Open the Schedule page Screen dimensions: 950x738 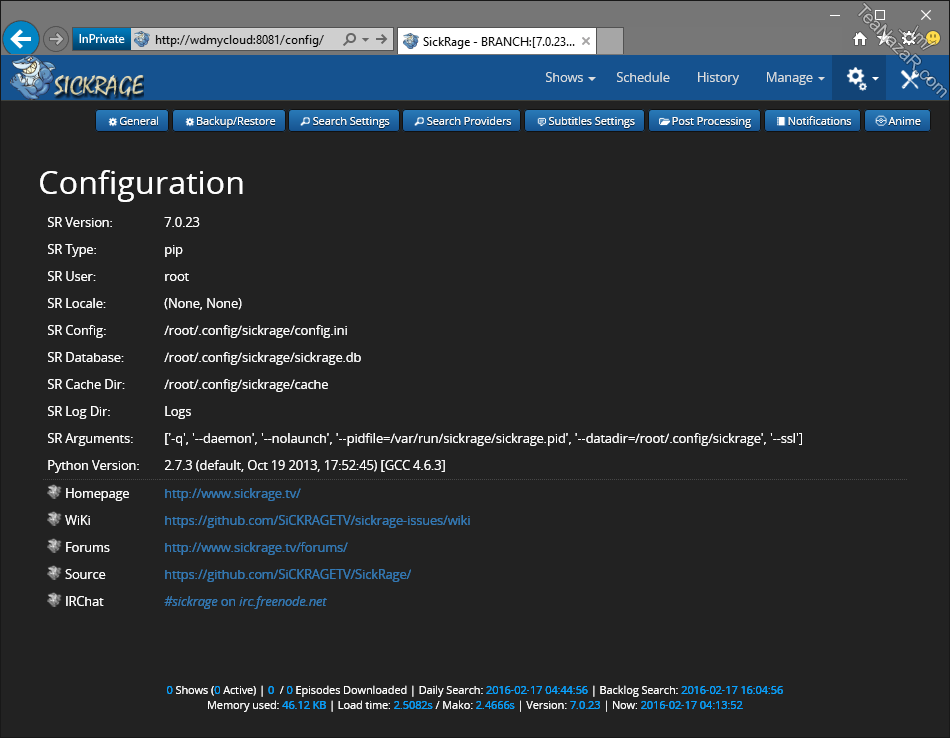pyautogui.click(x=643, y=78)
